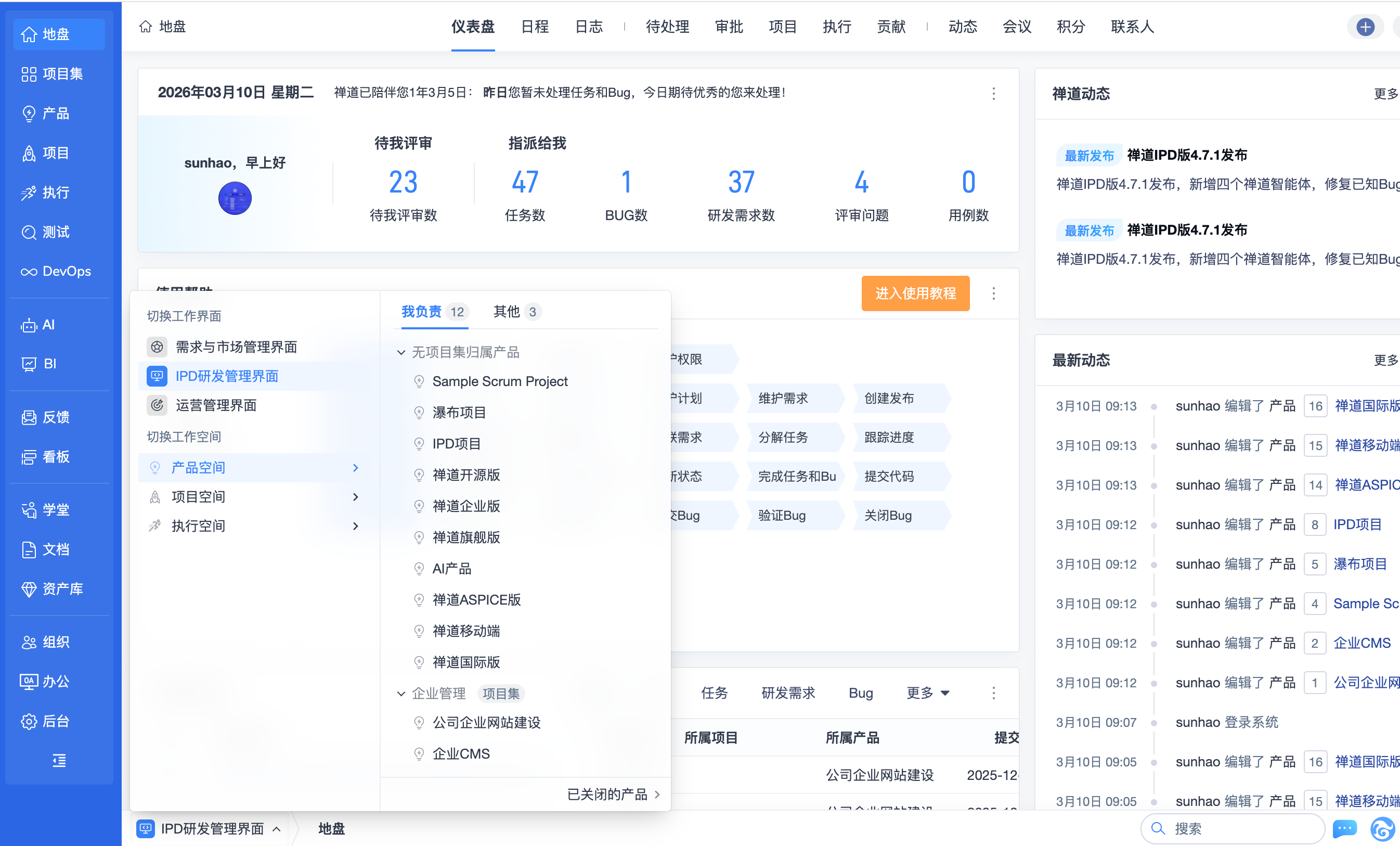Switch to 需求与市场管理界面 workspace
The image size is (1400, 846).
(236, 347)
